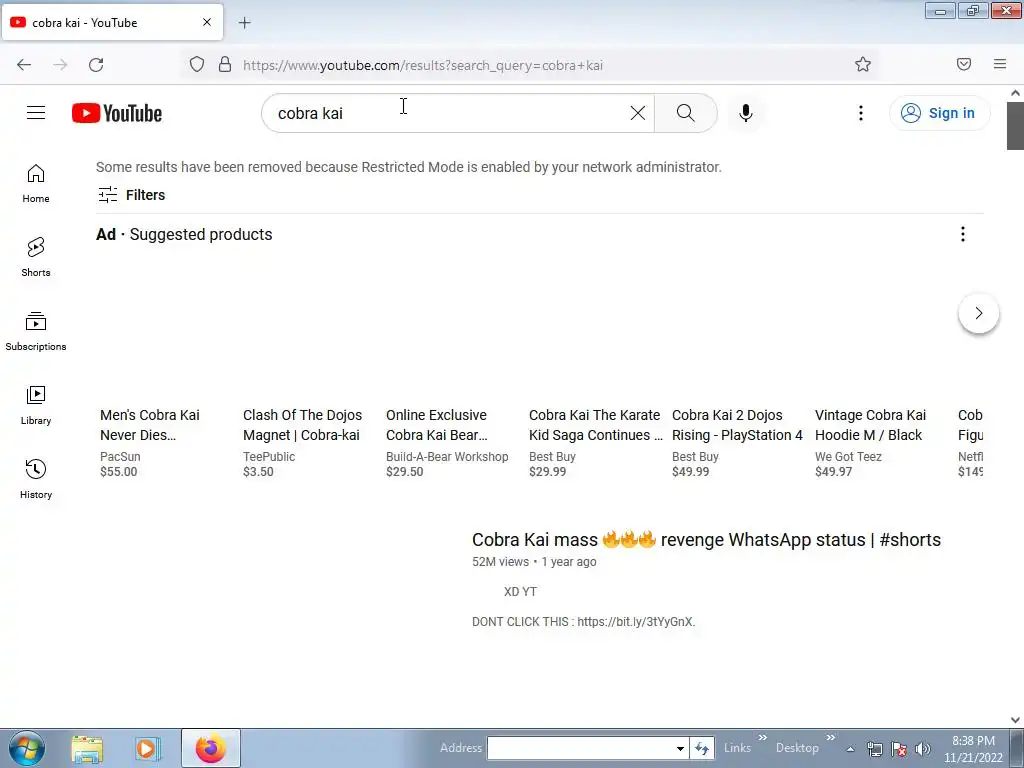Open Vintage Cobra Kai Hoodie product
Image resolution: width=1024 pixels, height=768 pixels.
point(871,425)
